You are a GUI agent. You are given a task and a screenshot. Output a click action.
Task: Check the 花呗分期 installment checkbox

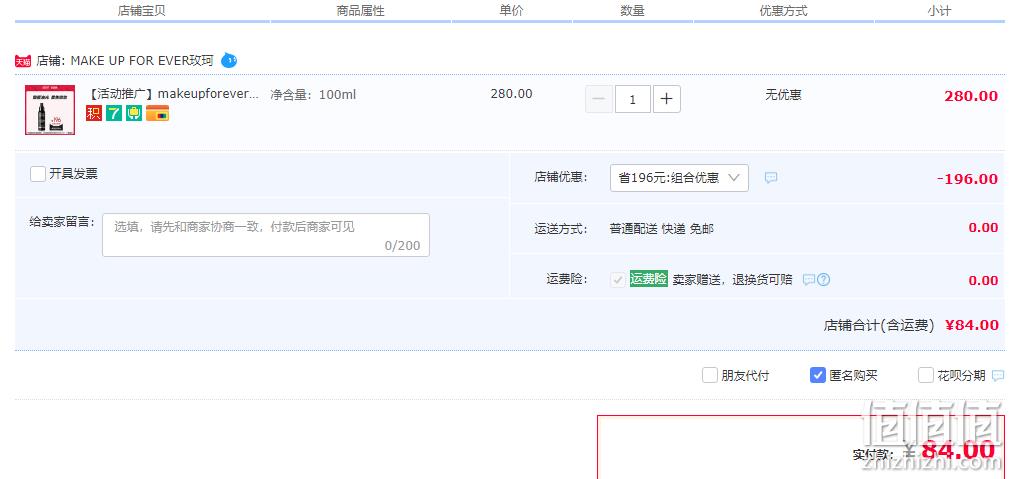[x=926, y=375]
